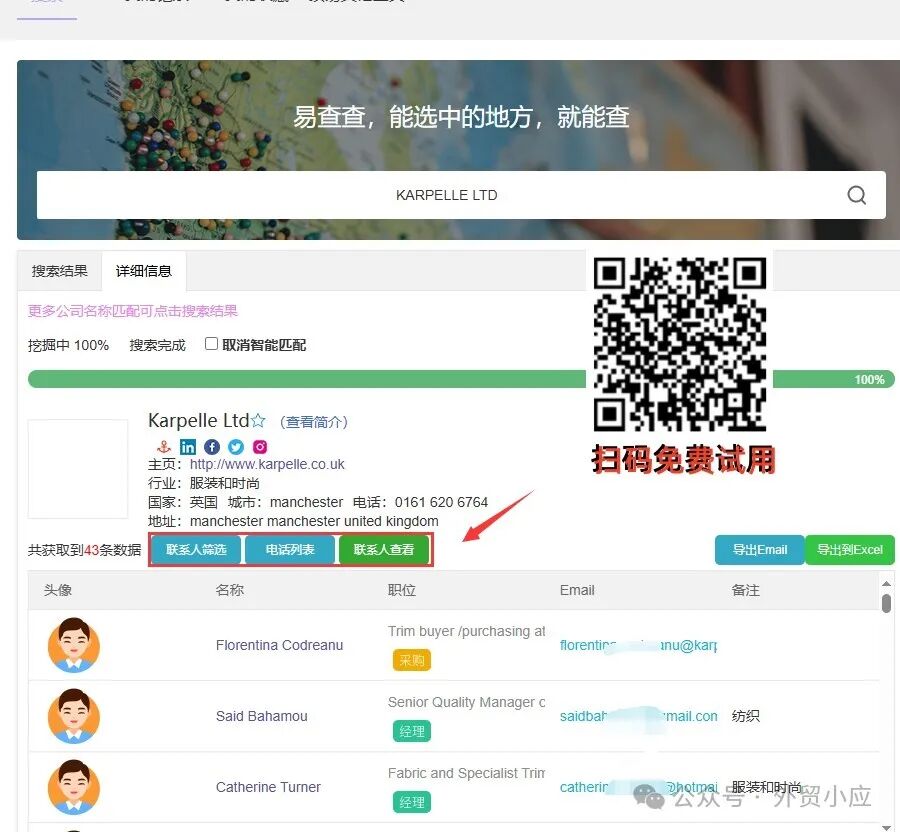
Task: Click the 联系人筛选 button
Action: [x=196, y=550]
